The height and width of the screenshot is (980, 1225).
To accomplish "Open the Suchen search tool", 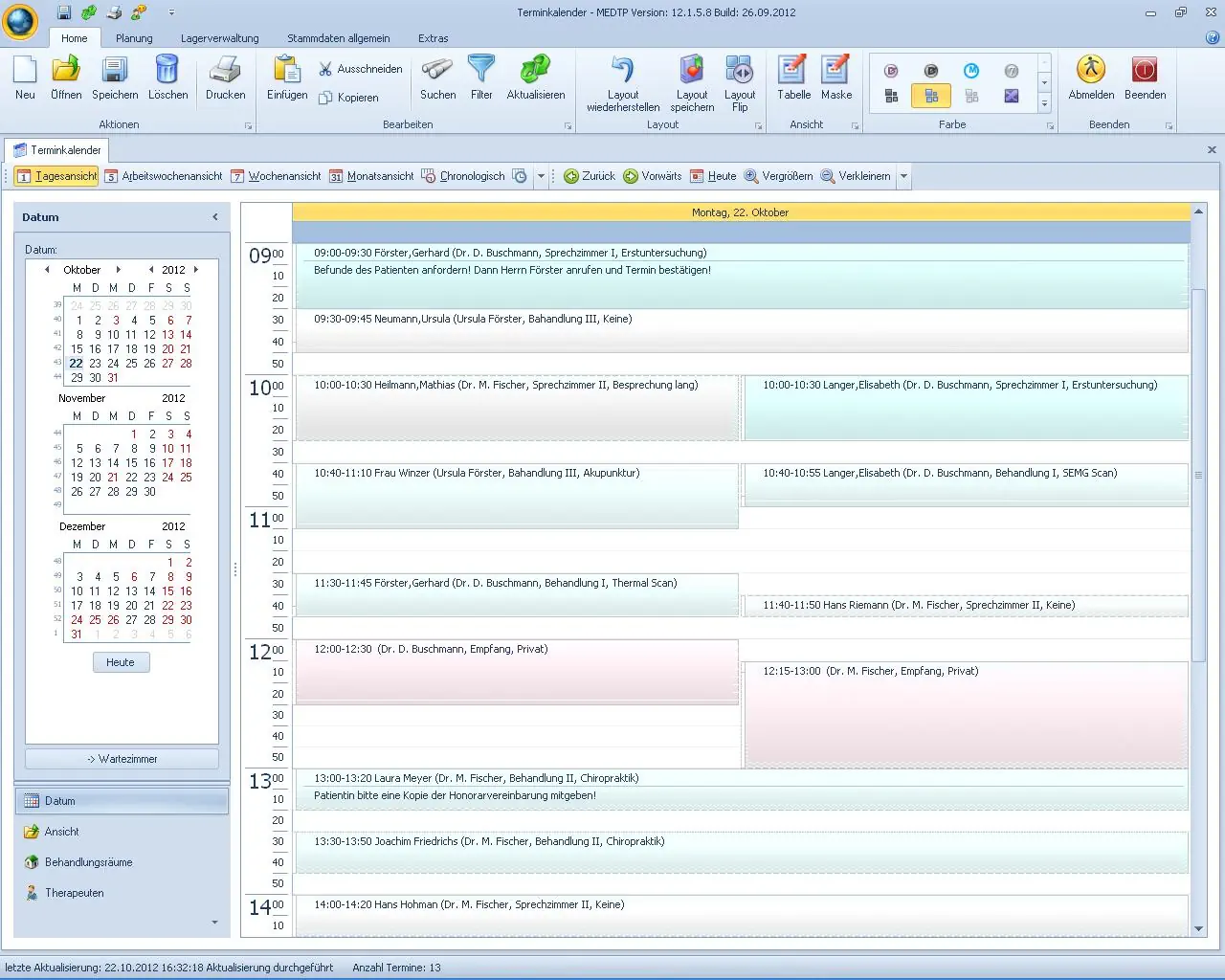I will (x=437, y=81).
